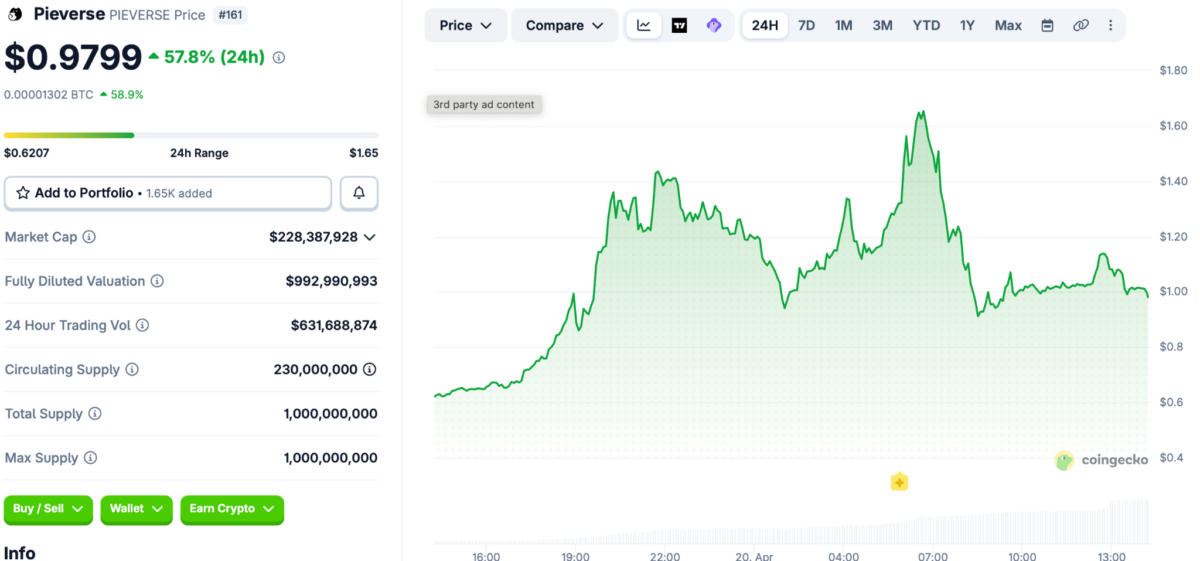This screenshot has height=561, width=1200.
Task: Open the calendar date range picker
Action: coord(1047,25)
